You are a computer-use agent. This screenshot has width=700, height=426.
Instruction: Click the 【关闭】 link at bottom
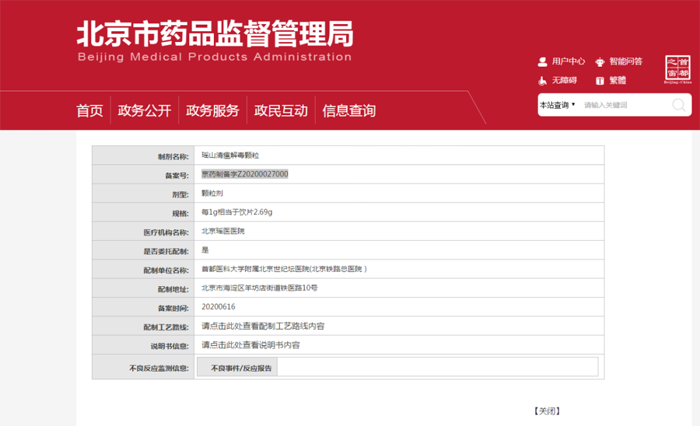[x=547, y=410]
